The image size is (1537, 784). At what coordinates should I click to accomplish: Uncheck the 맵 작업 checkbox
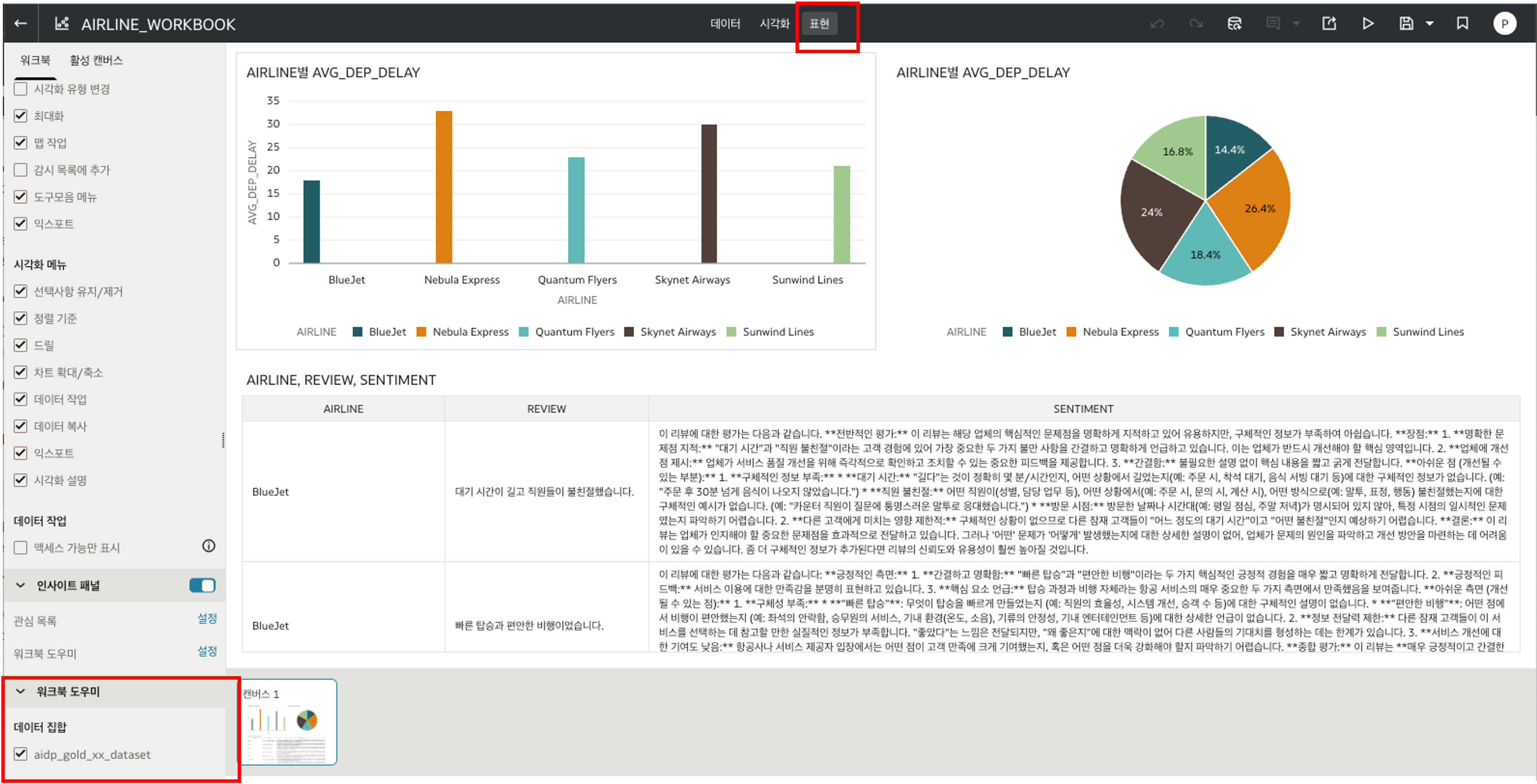coord(21,143)
